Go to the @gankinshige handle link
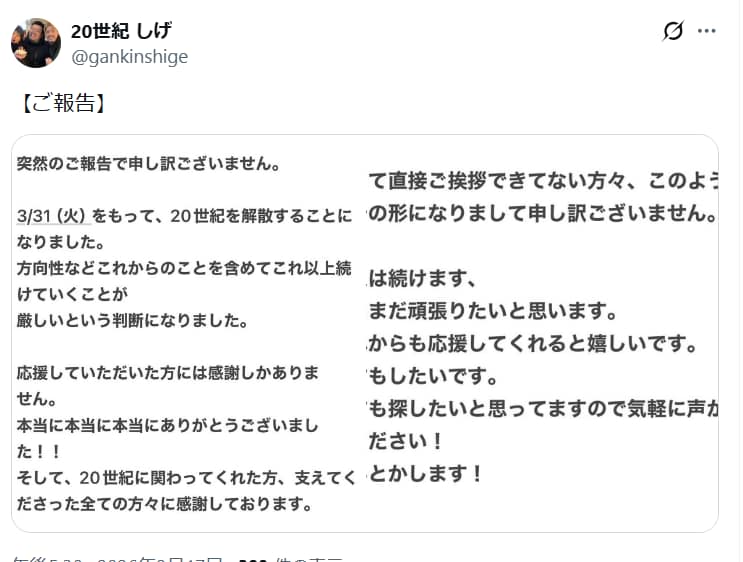The width and height of the screenshot is (743, 562). point(129,57)
